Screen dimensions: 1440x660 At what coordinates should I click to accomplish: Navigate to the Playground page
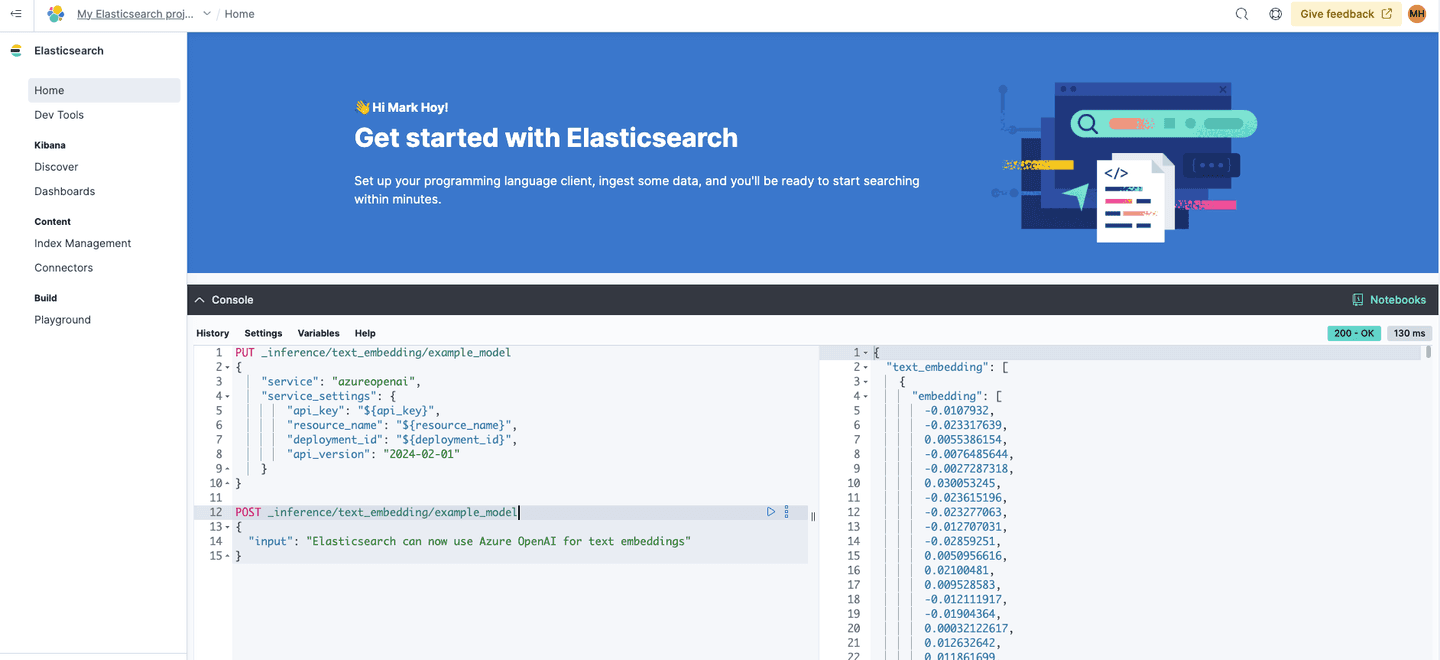point(62,319)
